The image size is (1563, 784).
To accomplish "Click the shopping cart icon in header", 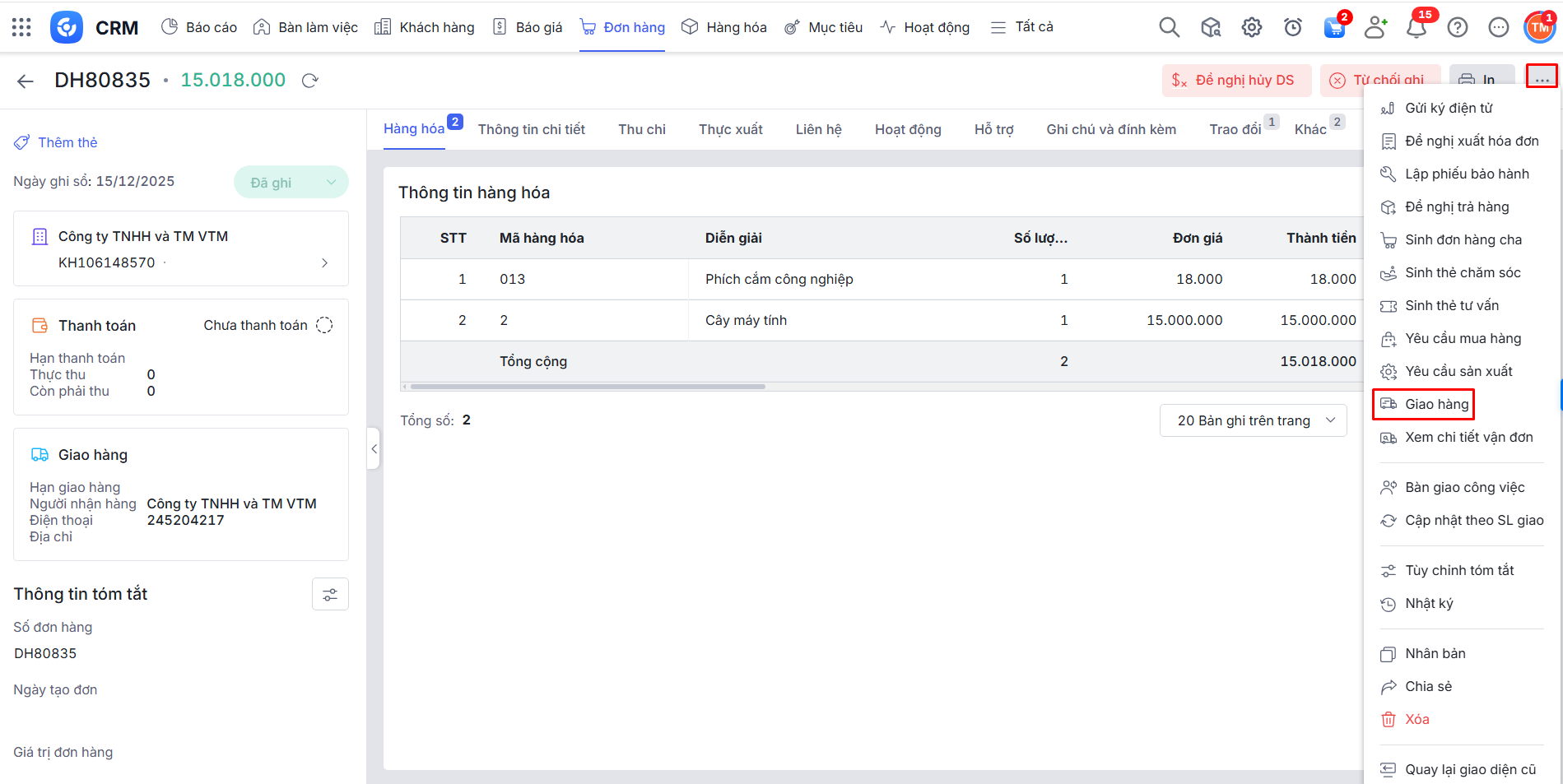I will click(1333, 28).
